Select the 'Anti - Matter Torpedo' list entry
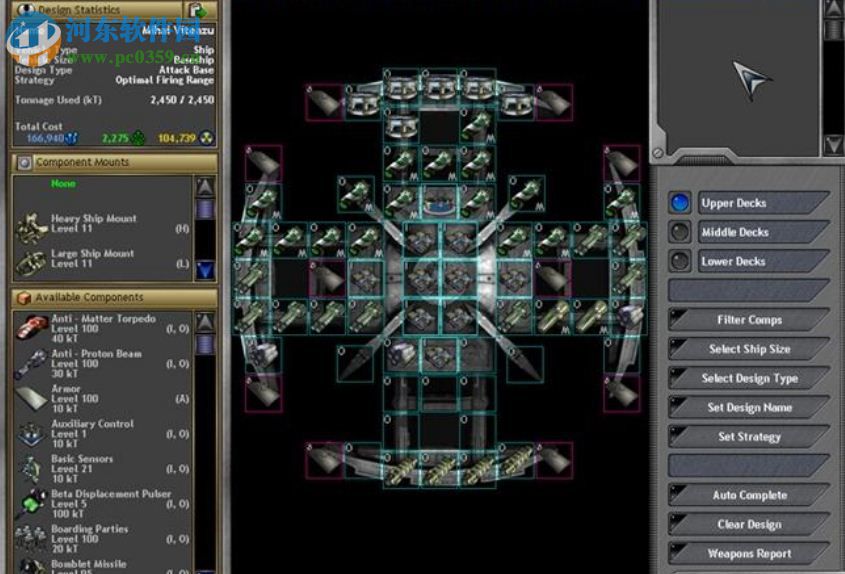This screenshot has height=574, width=845. [102, 328]
